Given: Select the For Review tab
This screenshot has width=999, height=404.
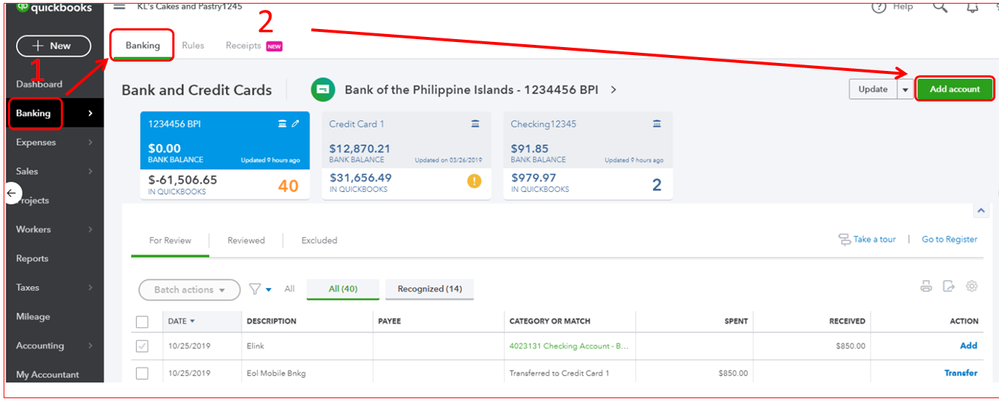Looking at the screenshot, I should [170, 240].
